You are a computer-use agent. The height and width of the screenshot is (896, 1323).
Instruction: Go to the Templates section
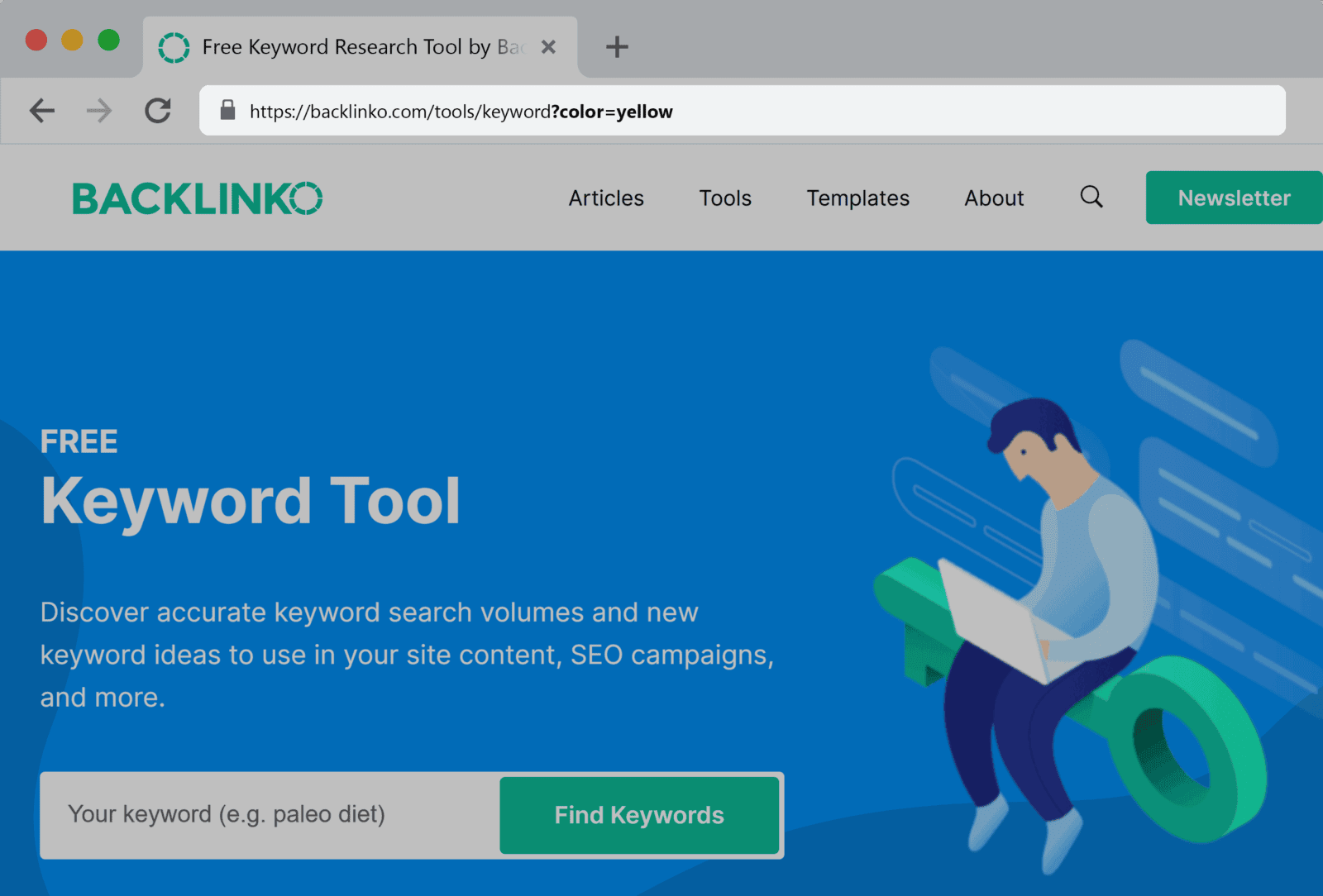(x=857, y=198)
